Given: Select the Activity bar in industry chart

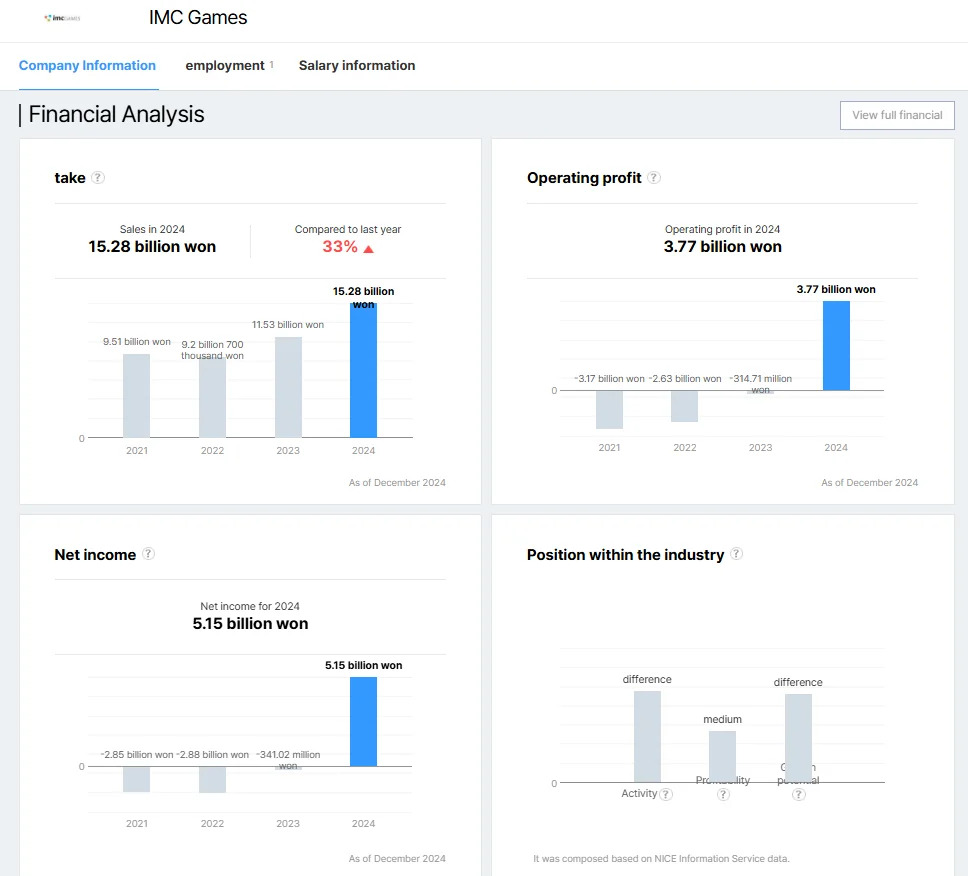Looking at the screenshot, I should pos(648,736).
